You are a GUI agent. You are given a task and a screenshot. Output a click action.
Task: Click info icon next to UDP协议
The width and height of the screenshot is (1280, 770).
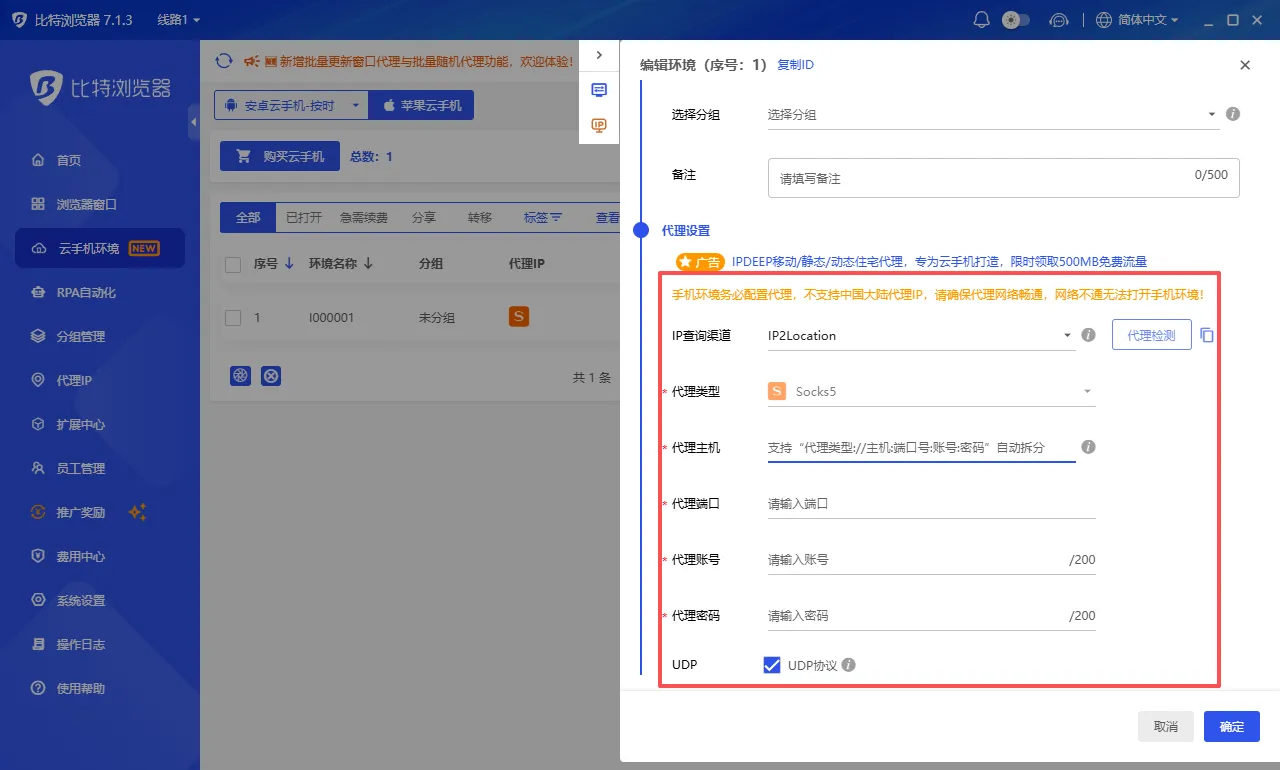[849, 665]
